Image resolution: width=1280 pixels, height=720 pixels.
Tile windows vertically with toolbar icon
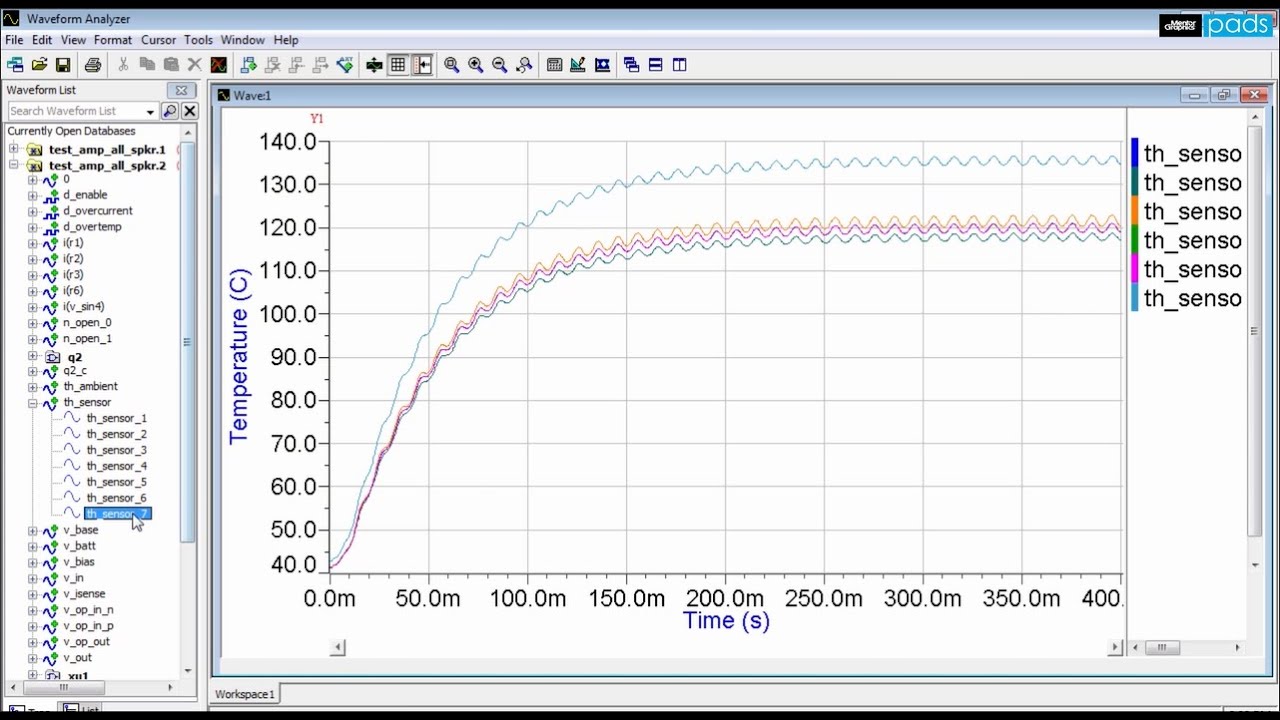[x=680, y=65]
